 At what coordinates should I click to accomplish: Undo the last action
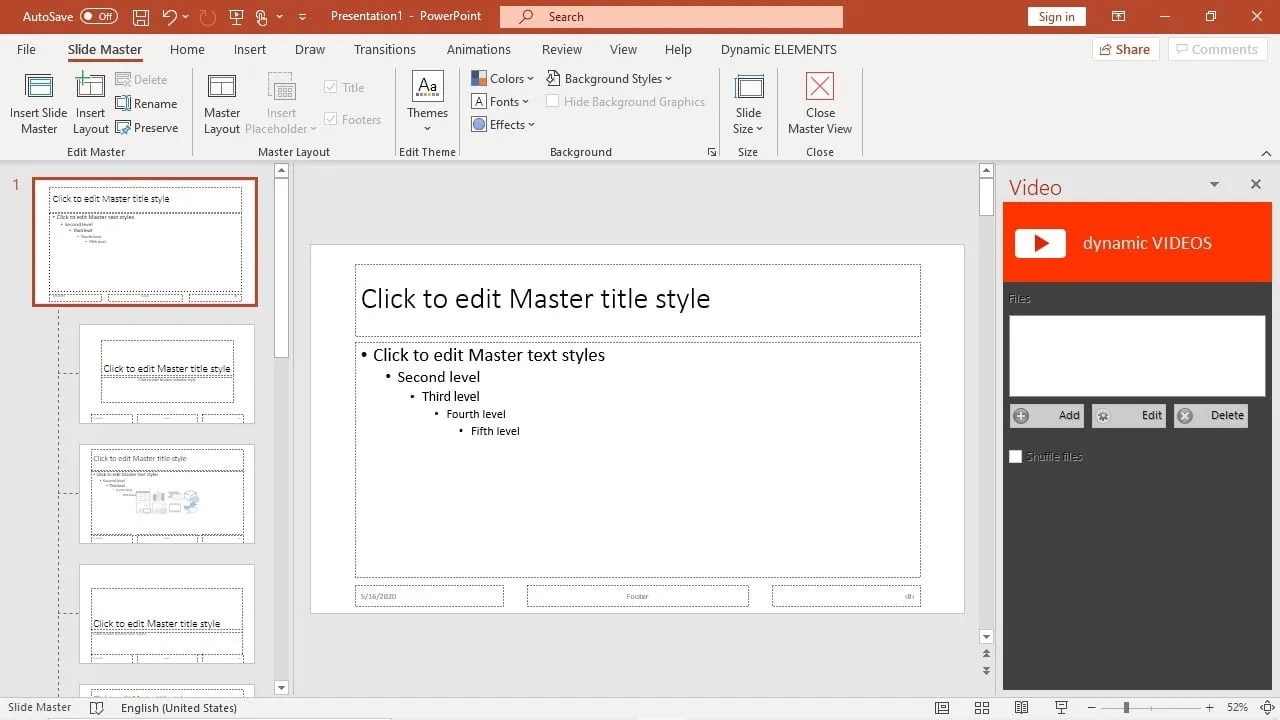(169, 17)
